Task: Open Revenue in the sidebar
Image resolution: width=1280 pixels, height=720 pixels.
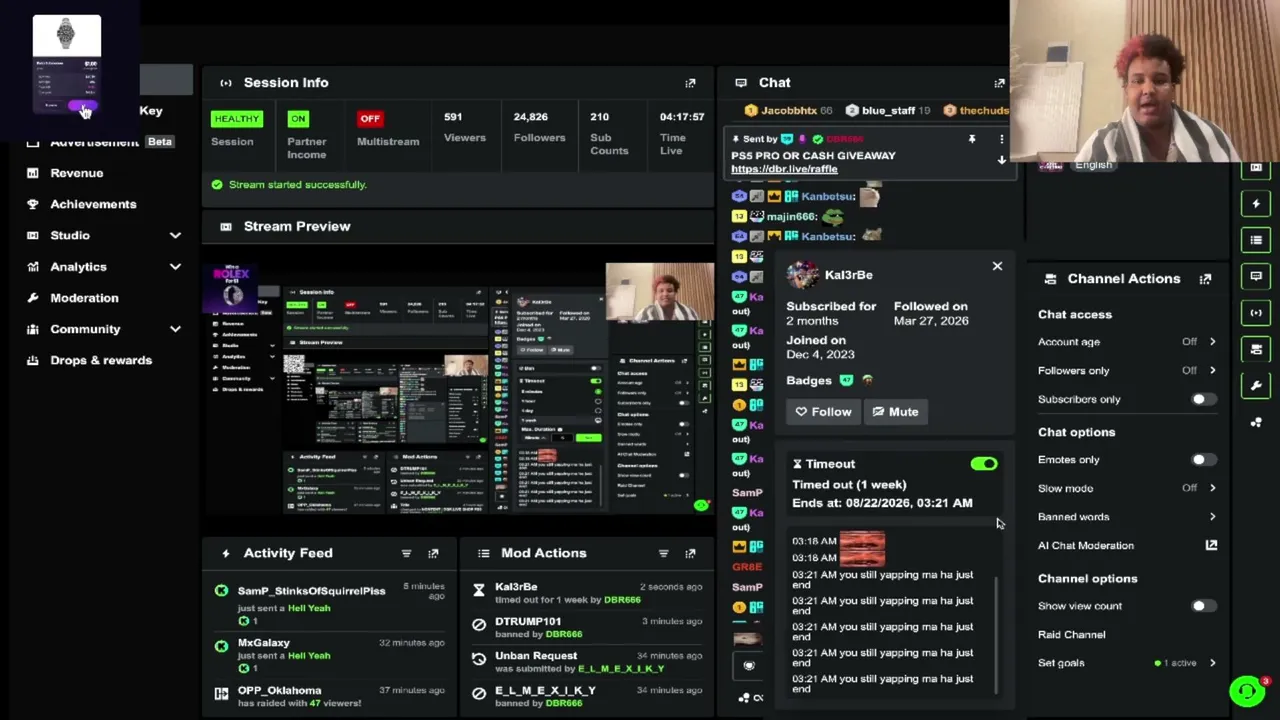Action: click(x=77, y=173)
